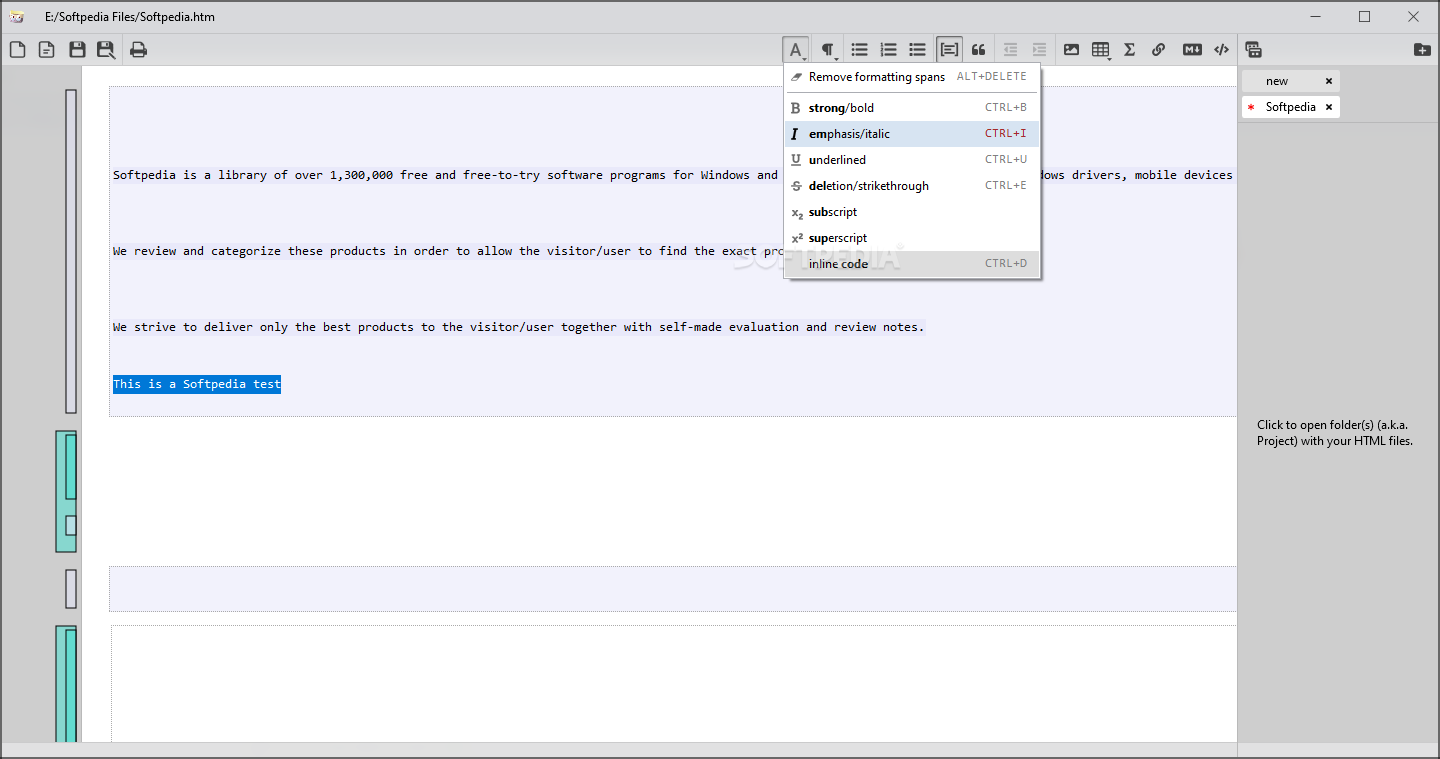The width and height of the screenshot is (1440, 759).
Task: Choose deletion/strikethrough option
Action: click(912, 186)
